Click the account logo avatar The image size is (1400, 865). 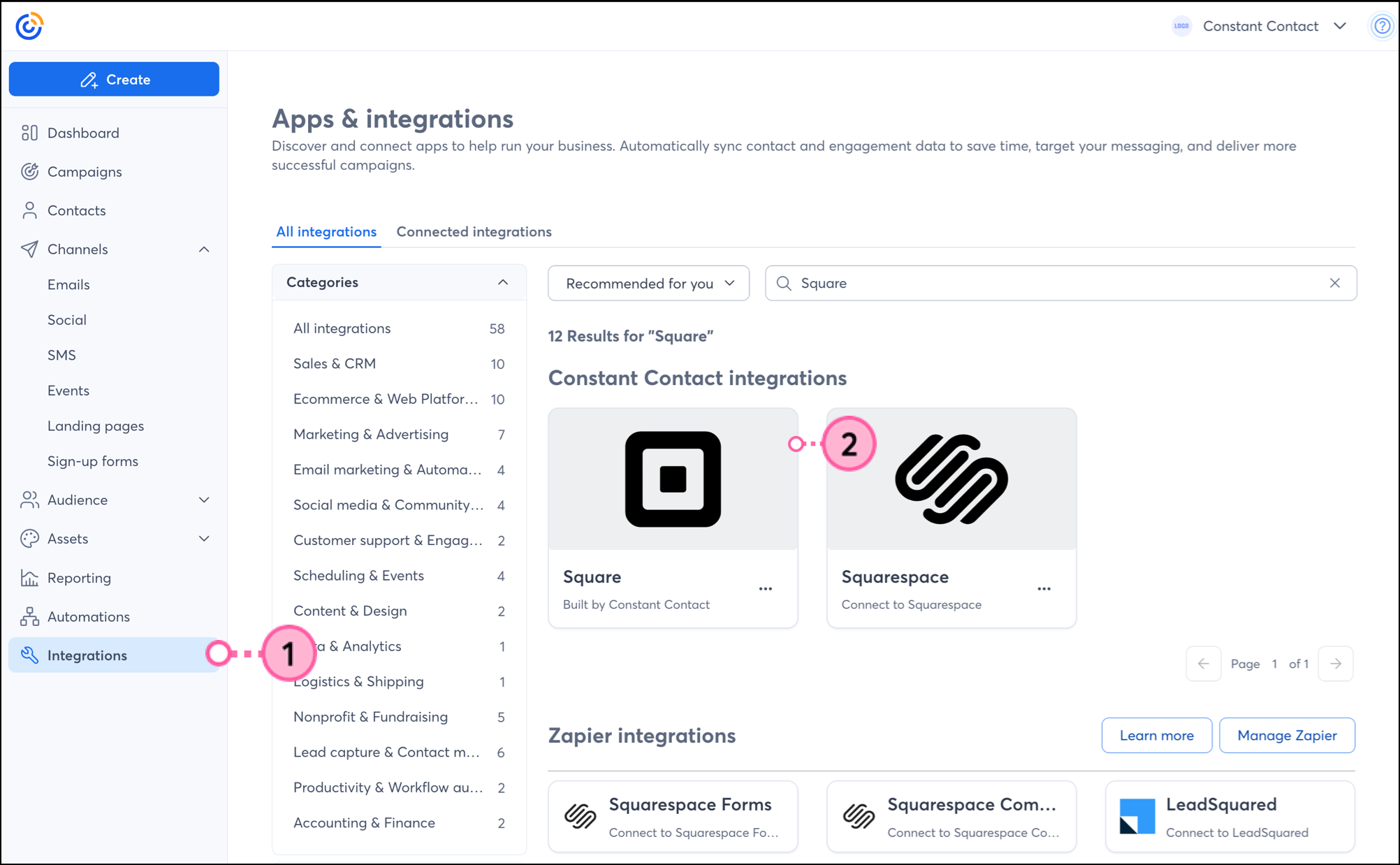coord(1181,26)
